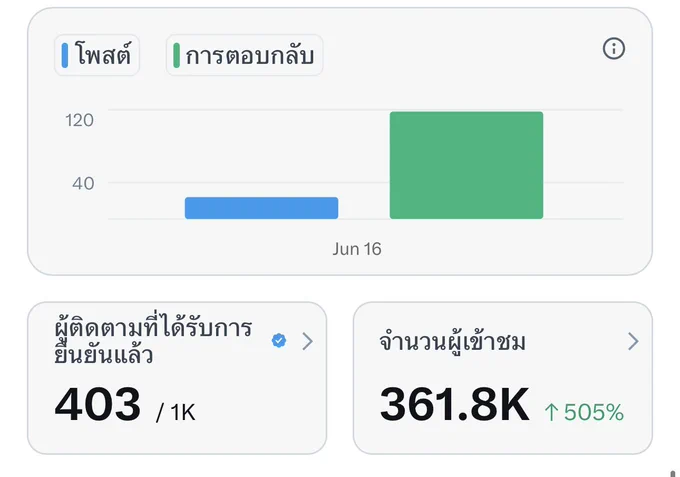Select the blue color marker beside โพสต์
Image resolution: width=680 pixels, height=477 pixels.
pos(65,55)
